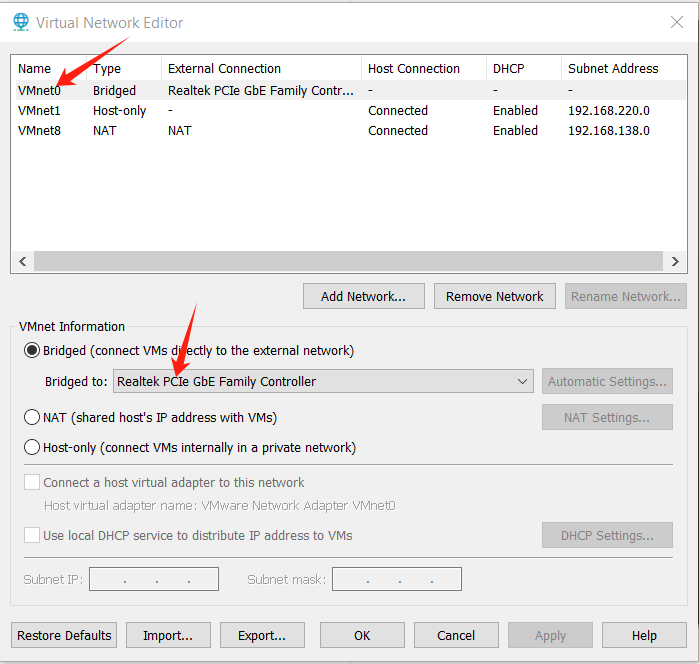The width and height of the screenshot is (699, 664).
Task: Click the left scroll arrow in network list
Action: (x=23, y=261)
